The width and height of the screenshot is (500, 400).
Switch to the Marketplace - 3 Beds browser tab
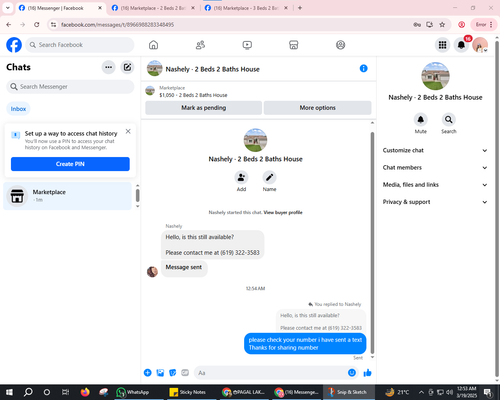[246, 8]
